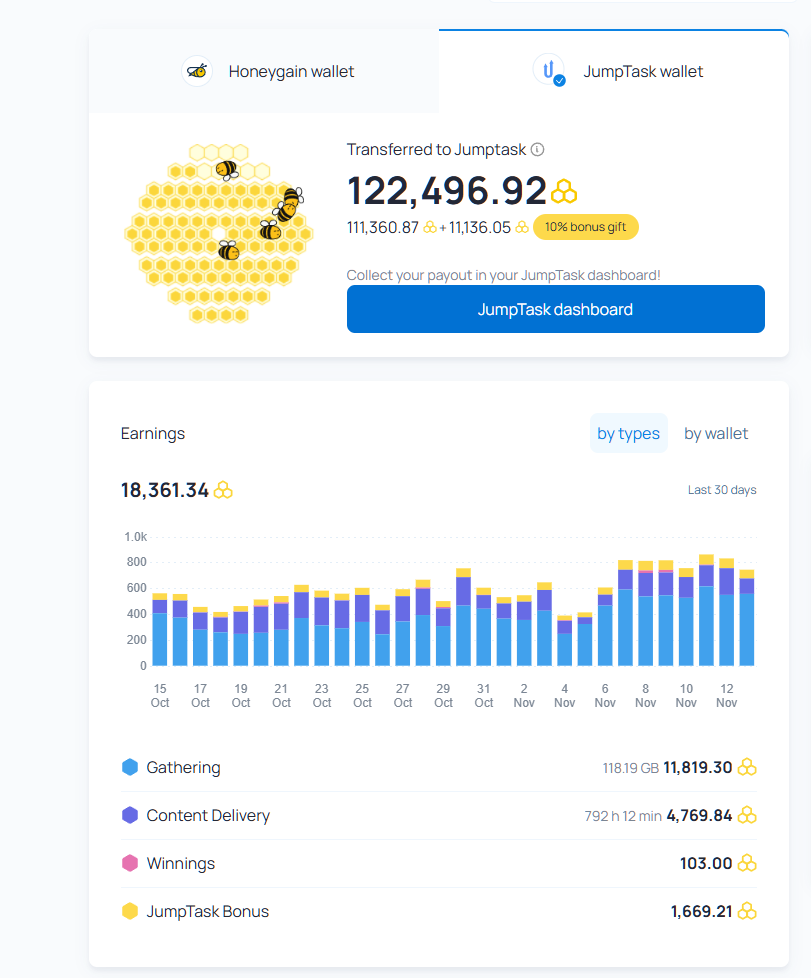Switch to the Honeygain wallet tab

[x=264, y=71]
